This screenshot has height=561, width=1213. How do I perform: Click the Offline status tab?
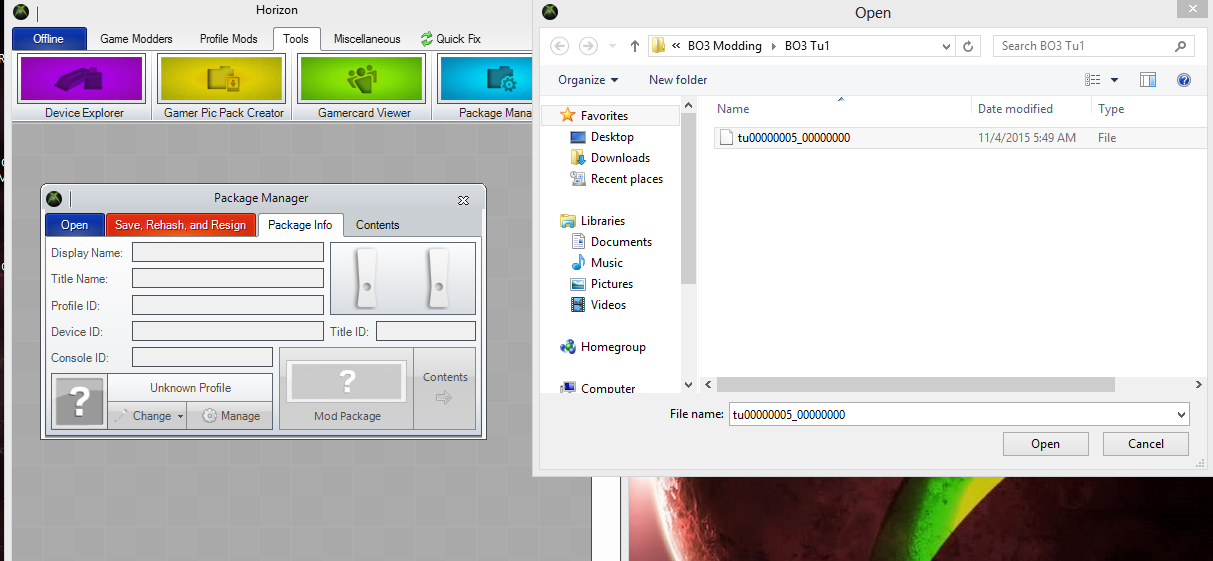coord(48,39)
